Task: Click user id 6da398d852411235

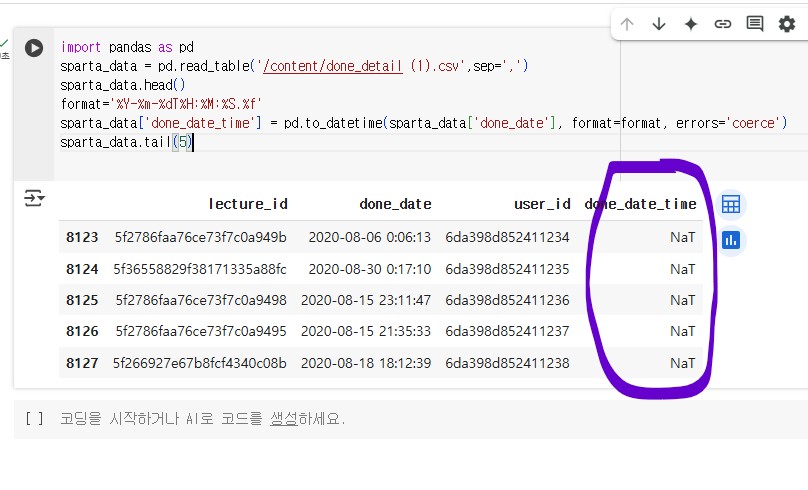Action: pyautogui.click(x=508, y=269)
